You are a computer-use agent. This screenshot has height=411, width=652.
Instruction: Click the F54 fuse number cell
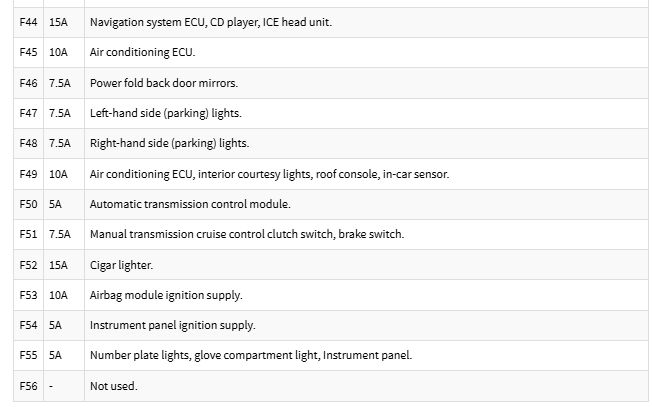click(28, 325)
